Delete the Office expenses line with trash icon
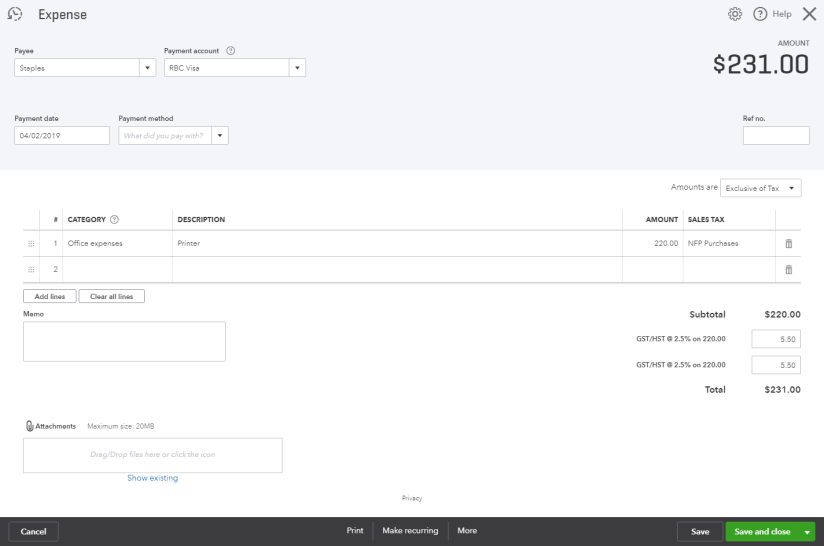 788,243
